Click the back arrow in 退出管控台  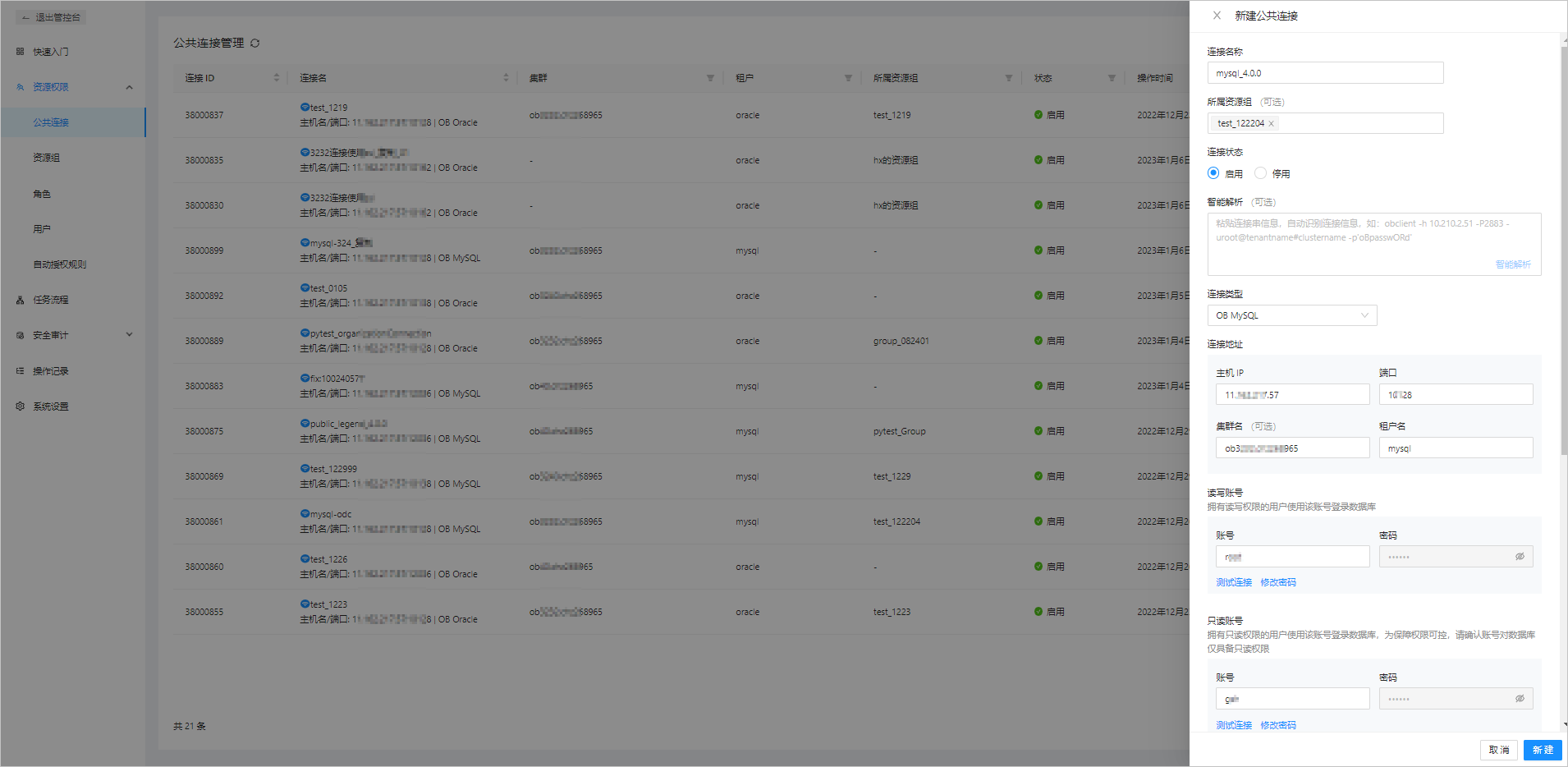(x=25, y=17)
